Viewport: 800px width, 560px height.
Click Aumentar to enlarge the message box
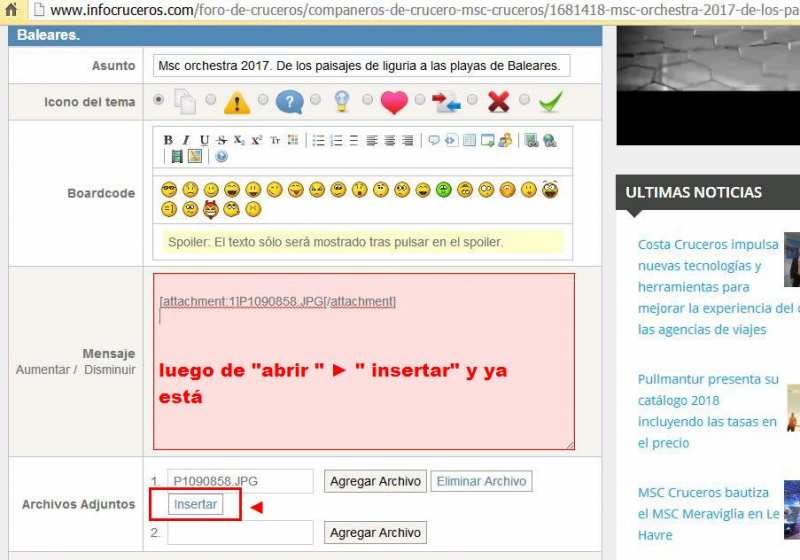[x=42, y=370]
